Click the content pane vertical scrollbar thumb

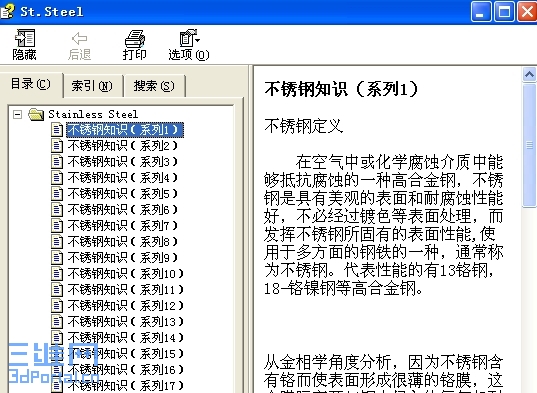pos(529,145)
